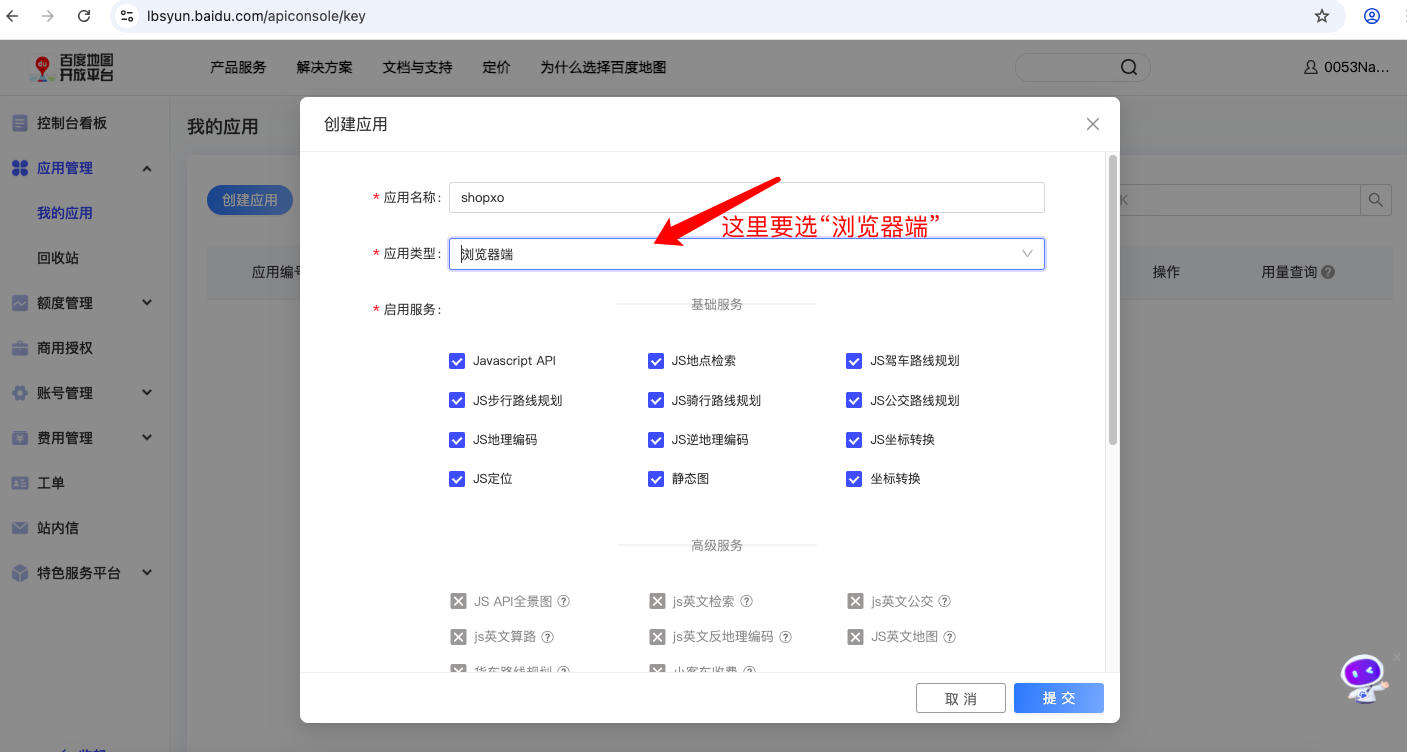Click the blue 创建应用 button
Viewport: 1407px width, 752px height.
pyautogui.click(x=250, y=200)
